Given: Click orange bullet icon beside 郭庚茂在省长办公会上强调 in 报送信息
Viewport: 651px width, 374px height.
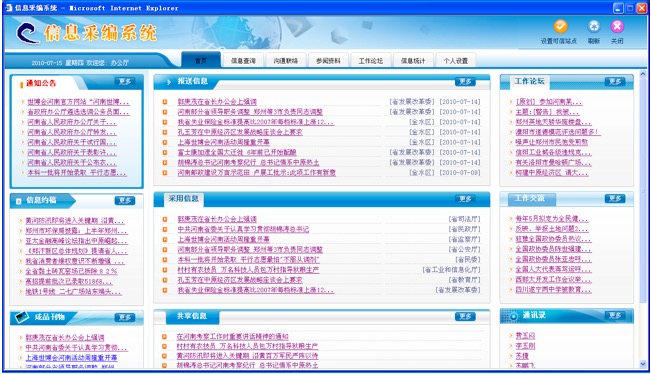Looking at the screenshot, I should coord(165,102).
